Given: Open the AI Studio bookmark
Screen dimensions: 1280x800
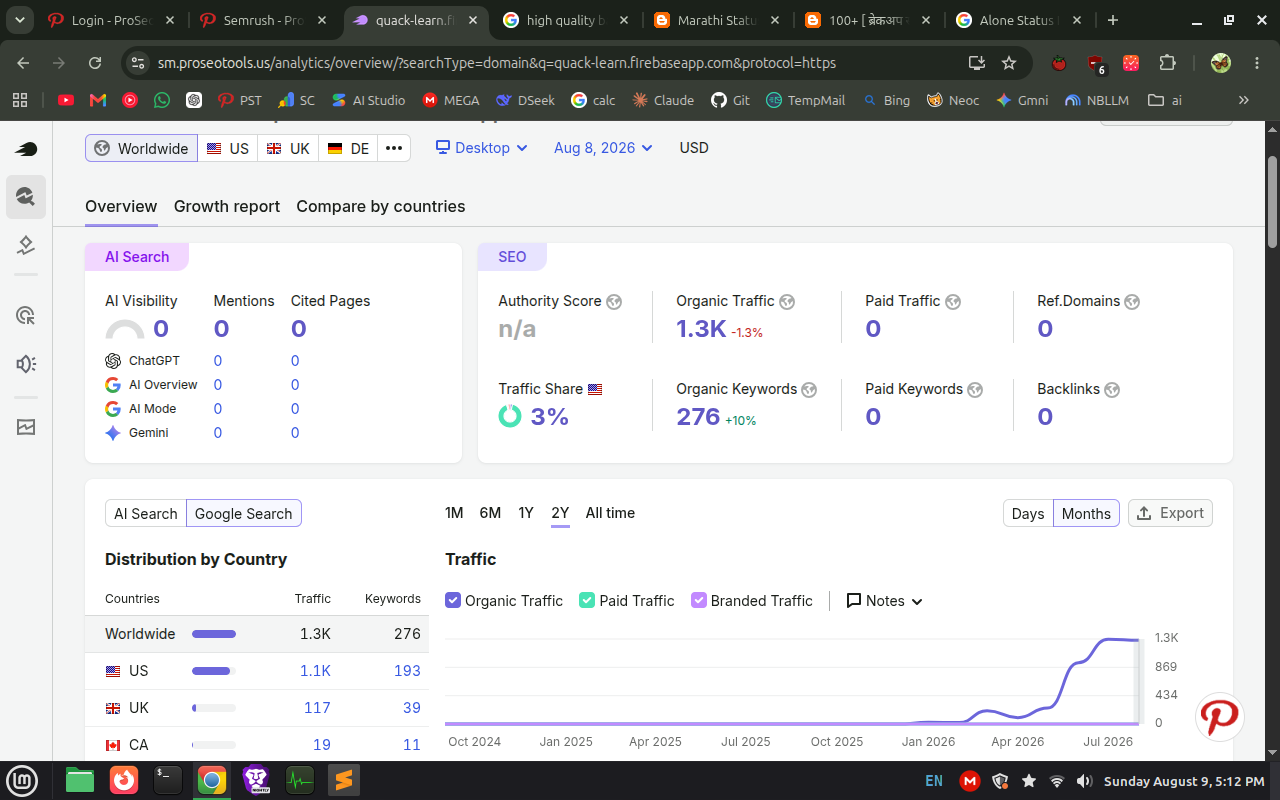Looking at the screenshot, I should click(x=368, y=100).
